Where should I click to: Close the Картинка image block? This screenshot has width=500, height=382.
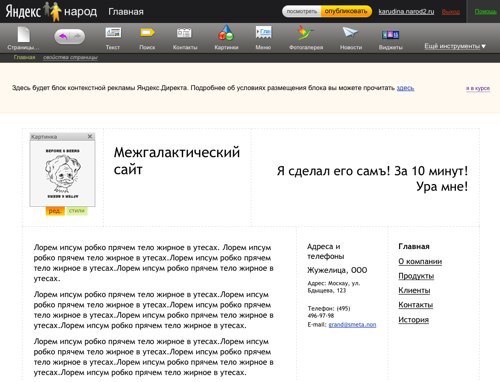(90, 136)
